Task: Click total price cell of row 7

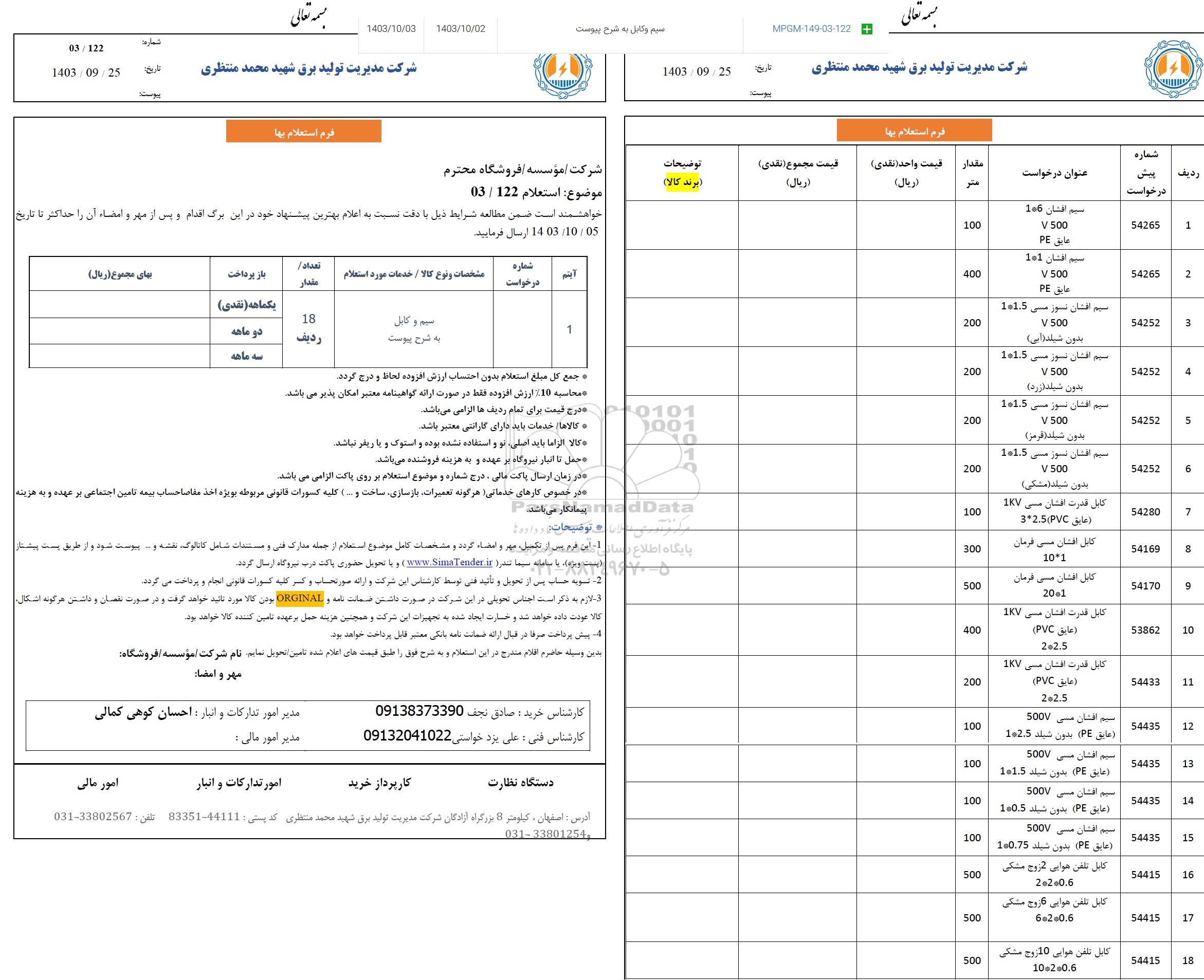Action: 797,512
